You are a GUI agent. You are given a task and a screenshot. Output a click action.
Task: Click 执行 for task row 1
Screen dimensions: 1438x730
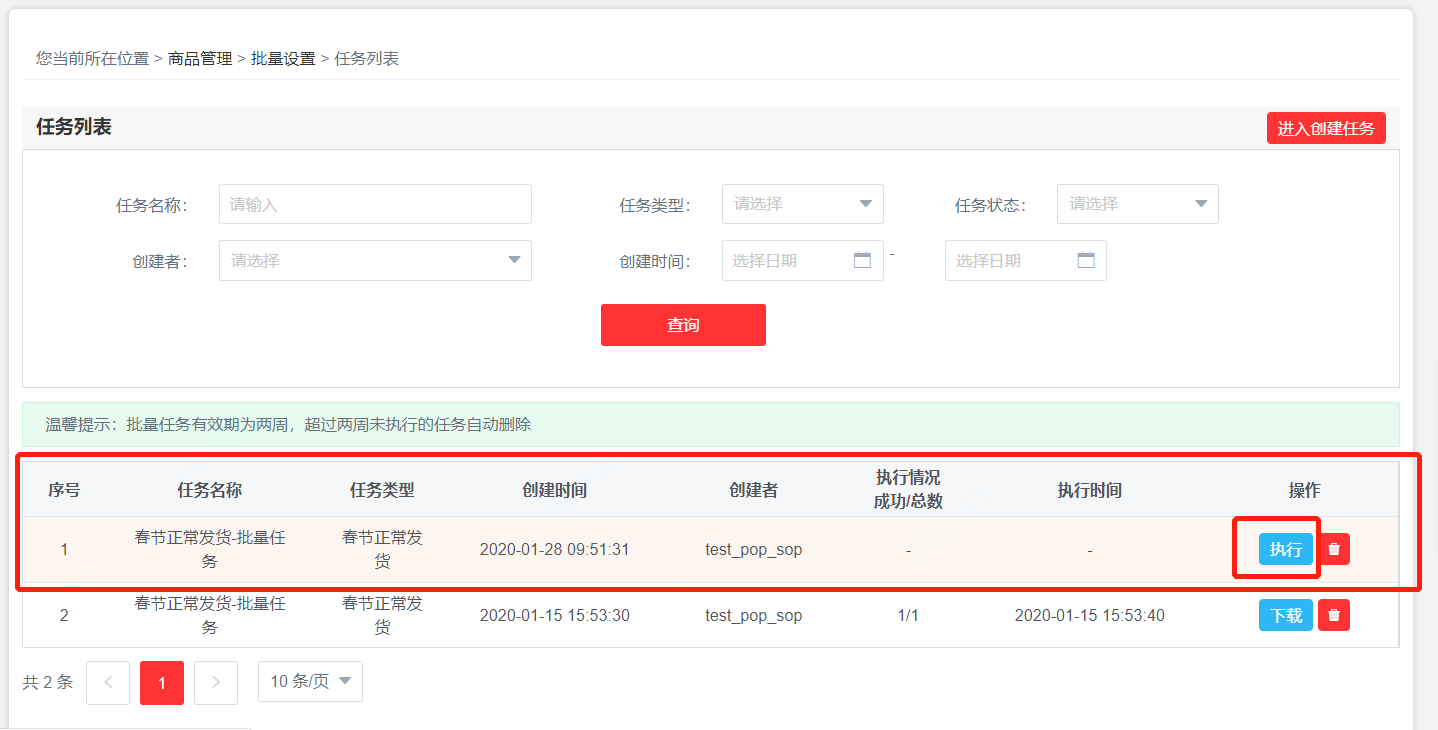(1286, 549)
